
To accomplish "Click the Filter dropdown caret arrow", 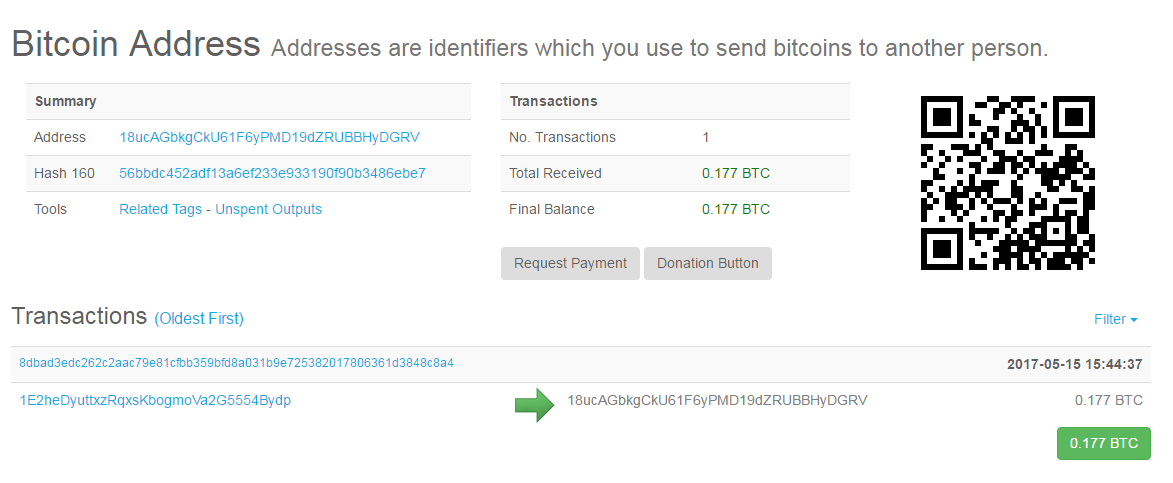I will click(1134, 320).
